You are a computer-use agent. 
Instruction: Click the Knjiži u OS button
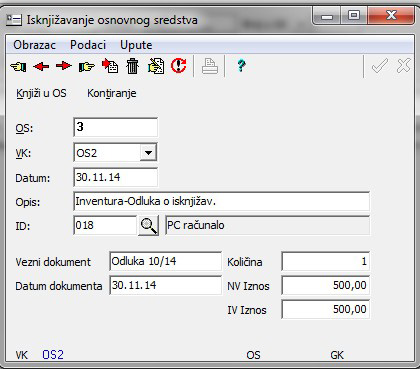(41, 93)
